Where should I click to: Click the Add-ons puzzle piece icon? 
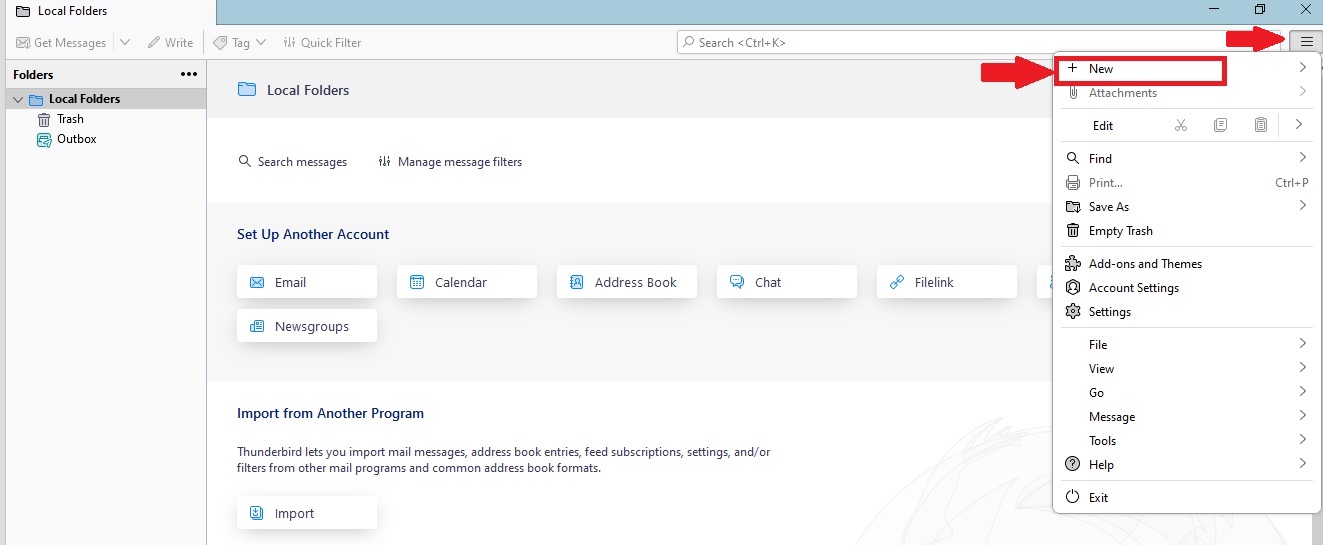click(1073, 263)
